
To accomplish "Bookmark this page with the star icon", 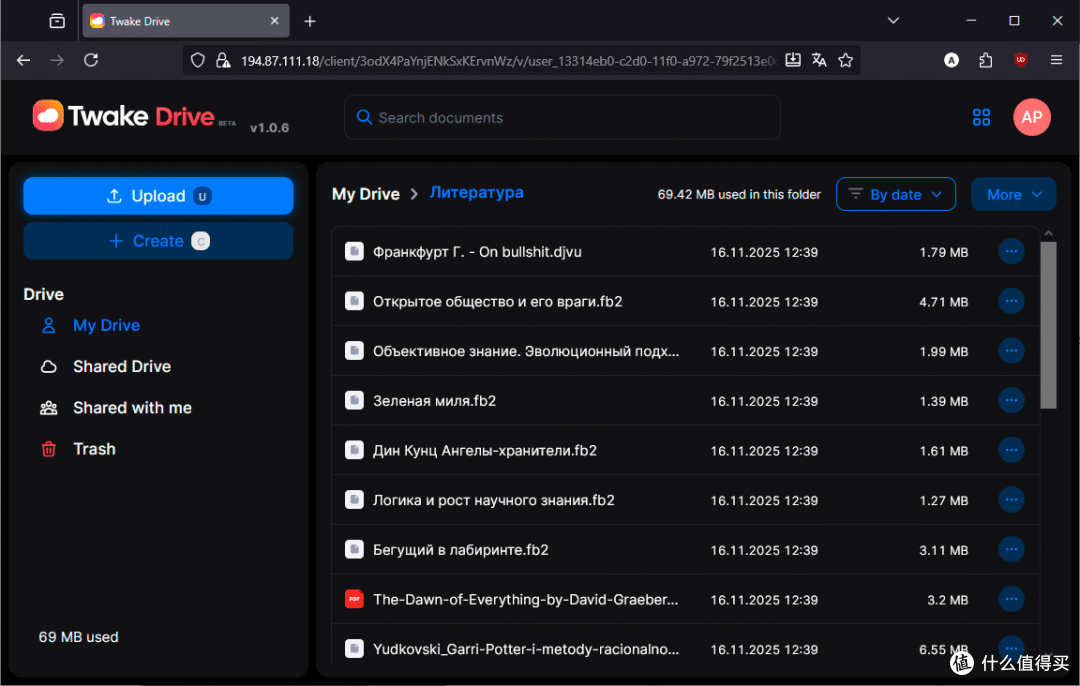I will tap(846, 61).
